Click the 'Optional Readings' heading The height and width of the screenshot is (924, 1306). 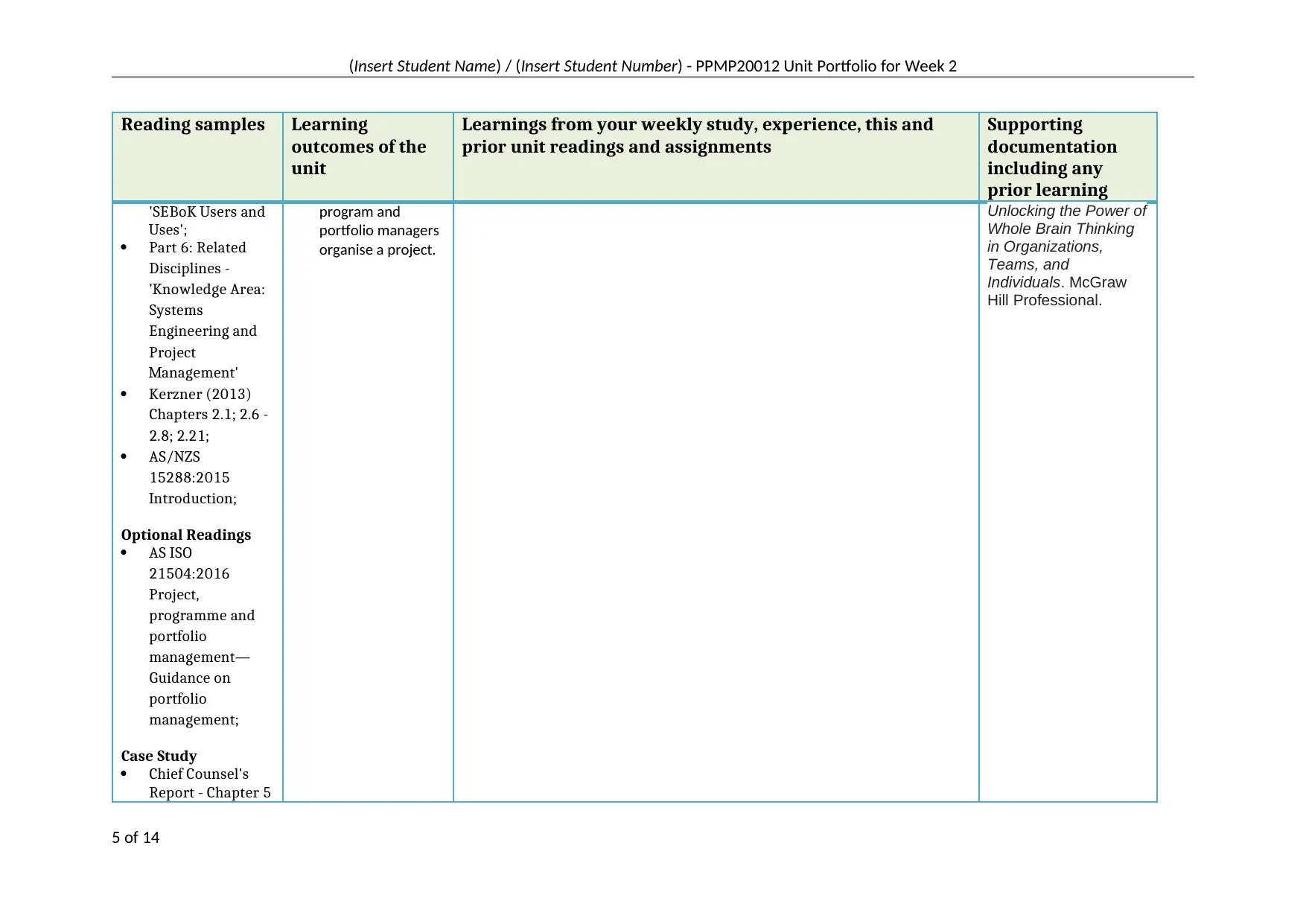pos(186,535)
